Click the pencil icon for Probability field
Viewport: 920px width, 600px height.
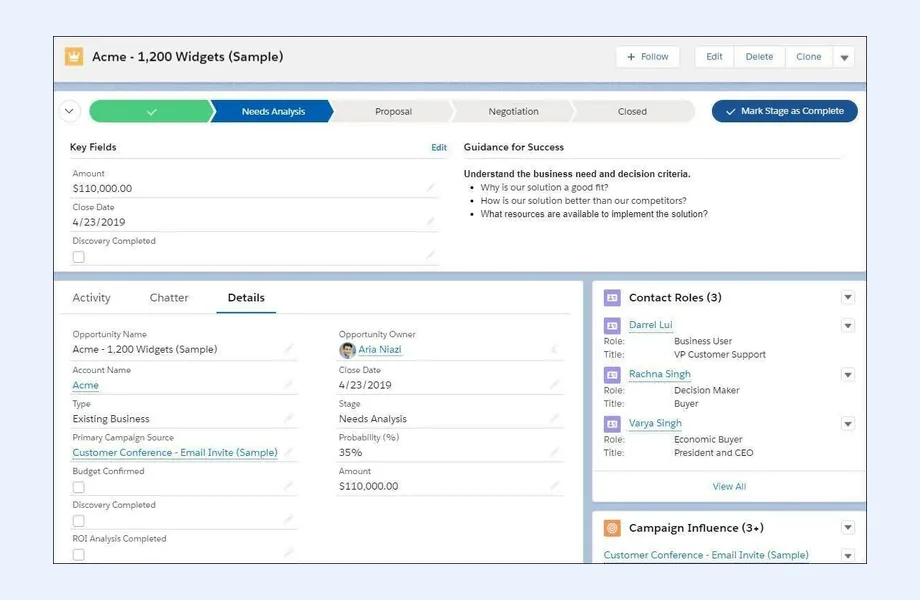pos(554,452)
